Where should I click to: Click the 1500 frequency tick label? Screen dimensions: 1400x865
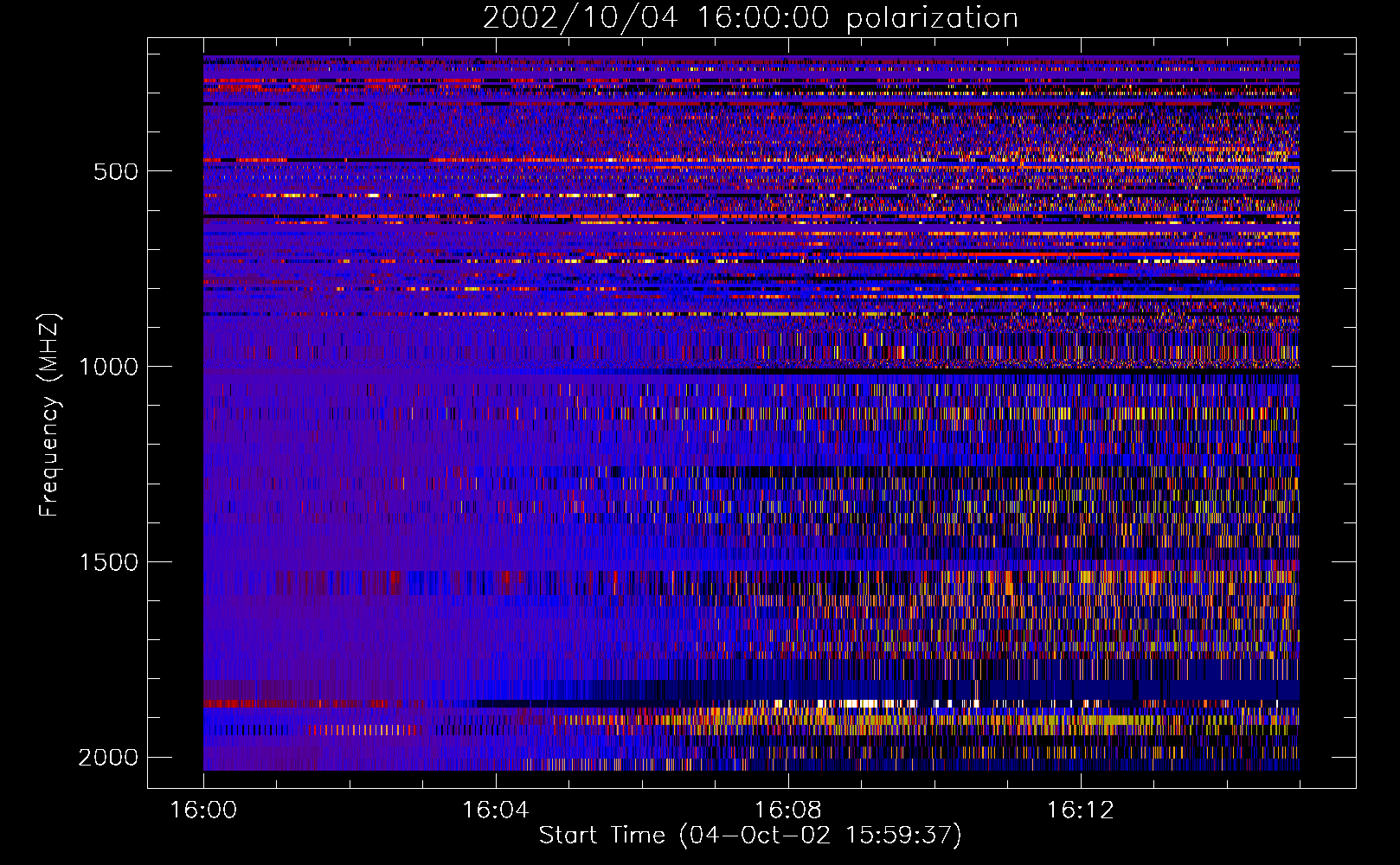click(x=108, y=562)
